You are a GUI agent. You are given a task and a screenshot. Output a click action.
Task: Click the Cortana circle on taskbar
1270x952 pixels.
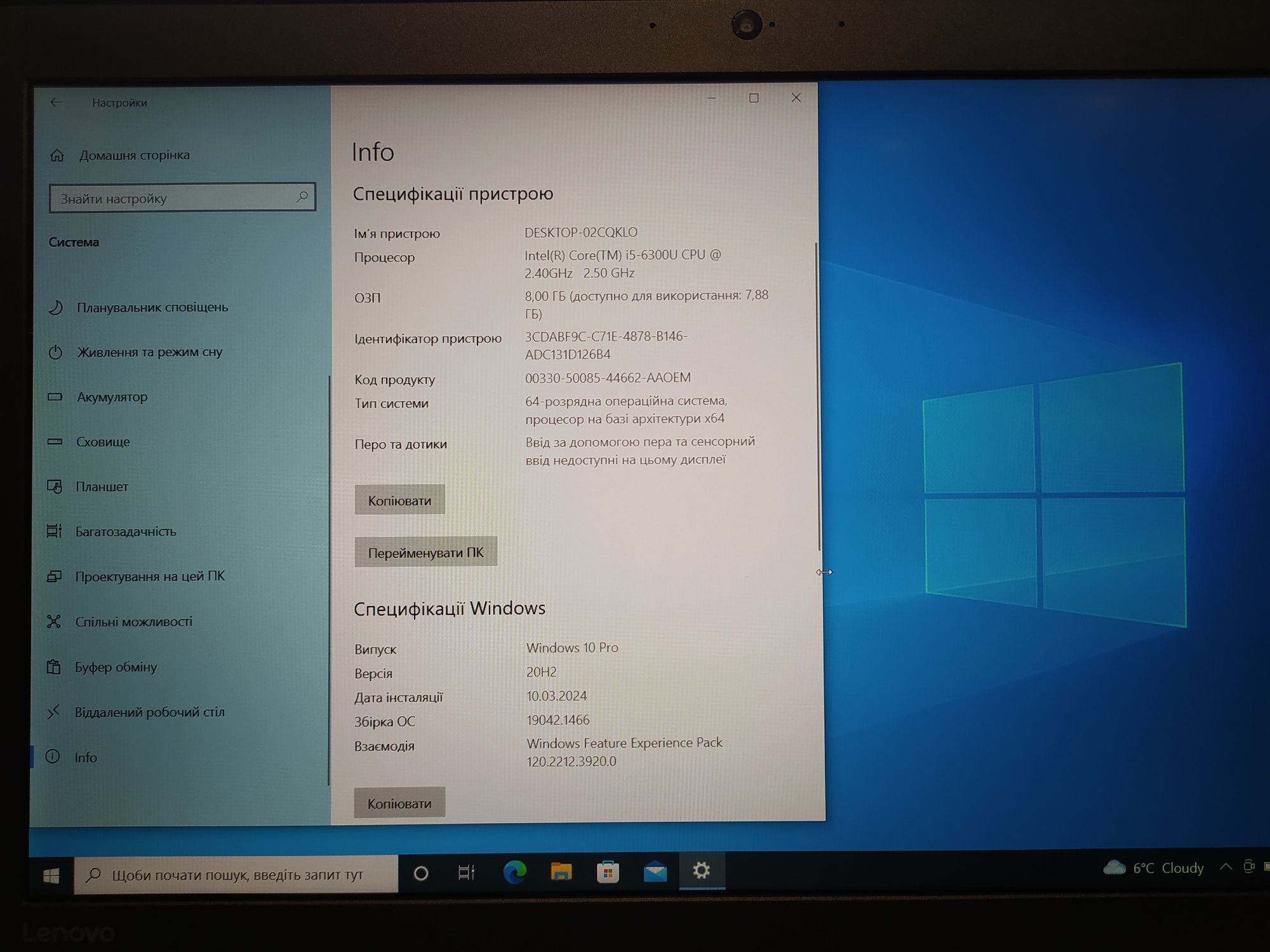pos(420,873)
